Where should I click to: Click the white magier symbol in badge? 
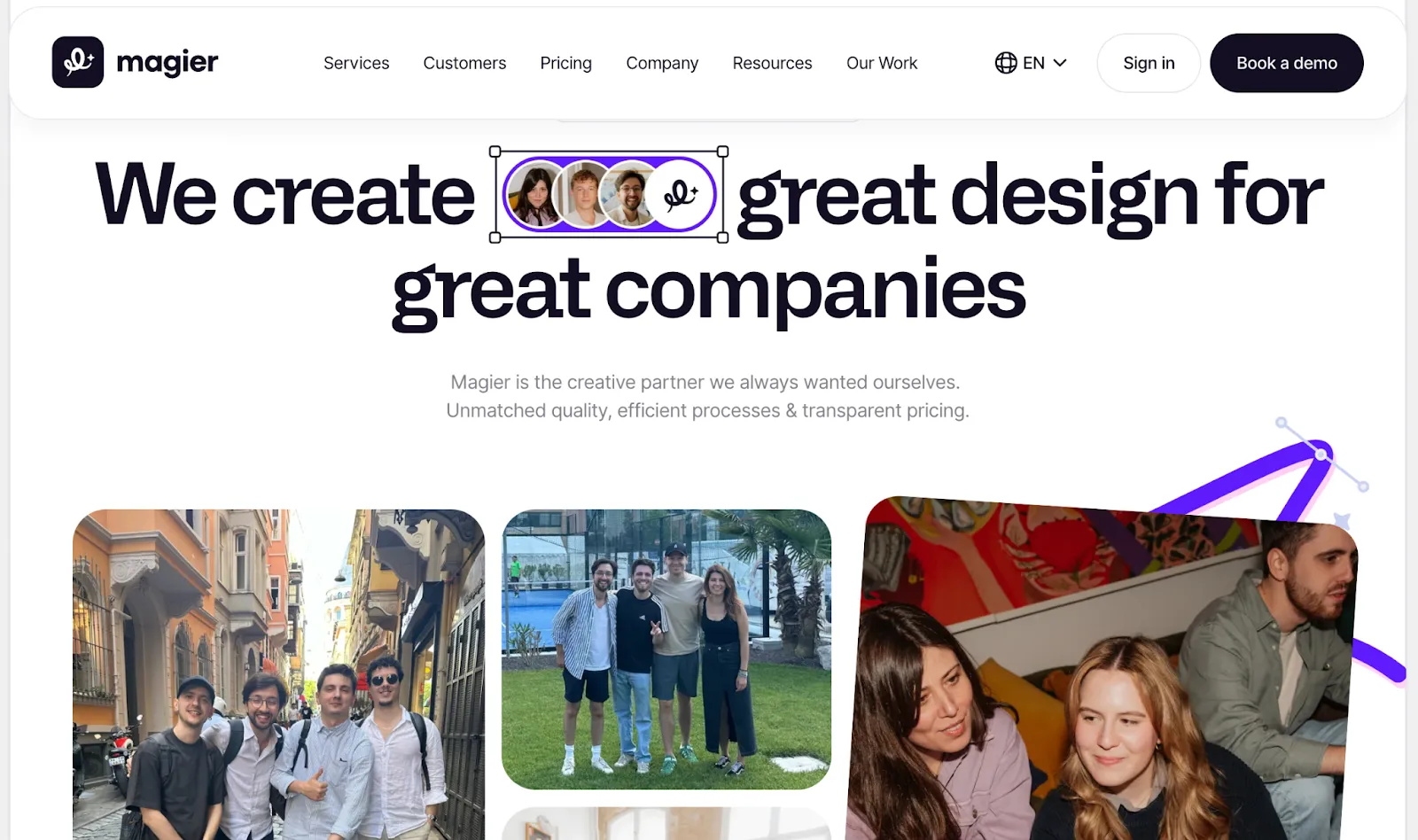point(680,194)
